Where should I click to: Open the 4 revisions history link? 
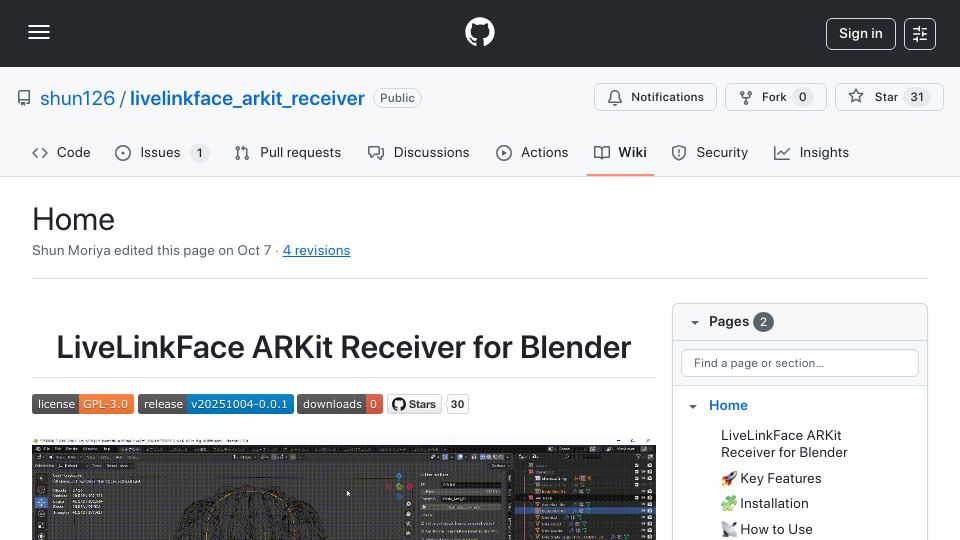tap(316, 250)
